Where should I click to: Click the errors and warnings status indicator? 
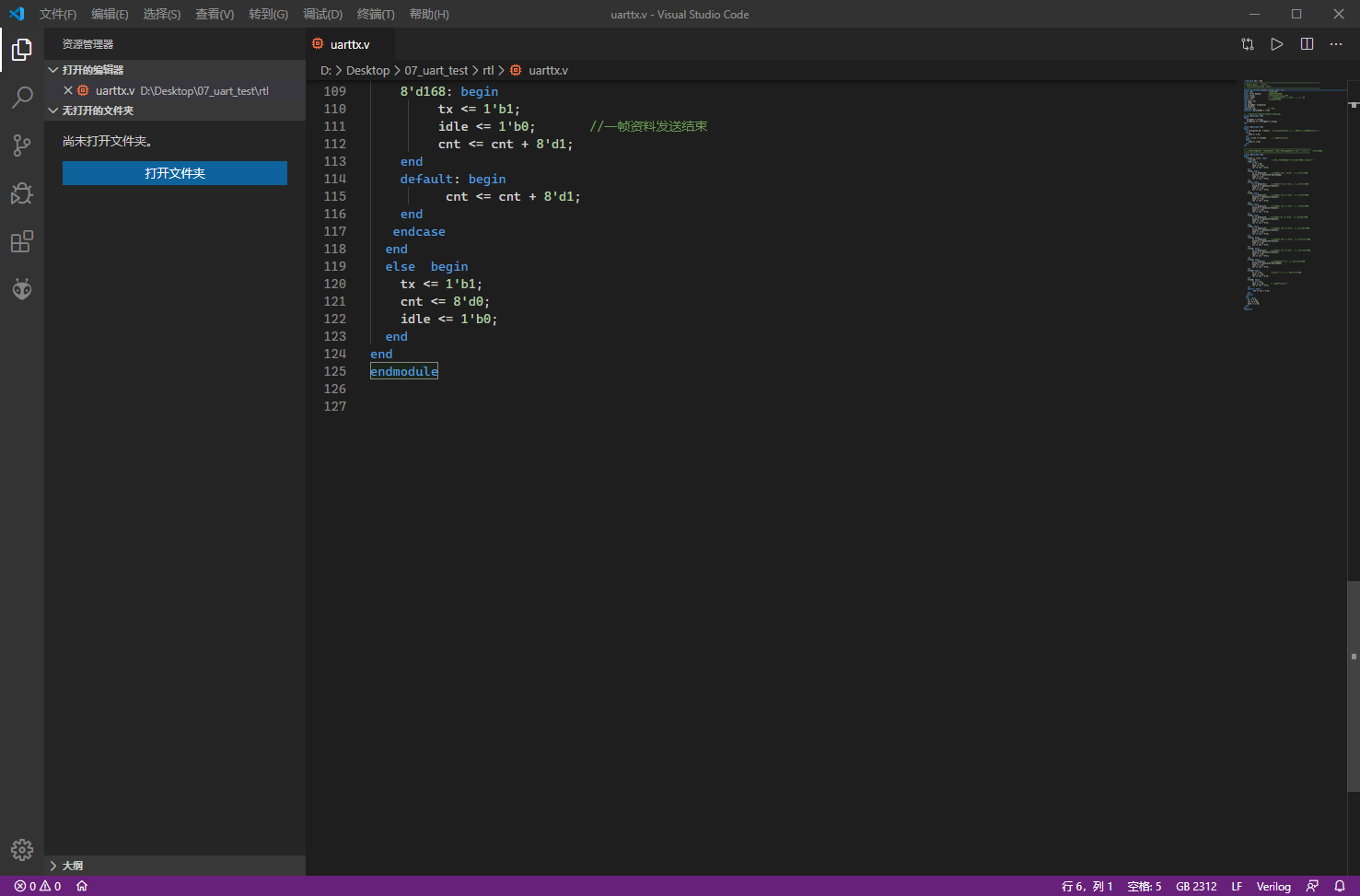point(38,886)
